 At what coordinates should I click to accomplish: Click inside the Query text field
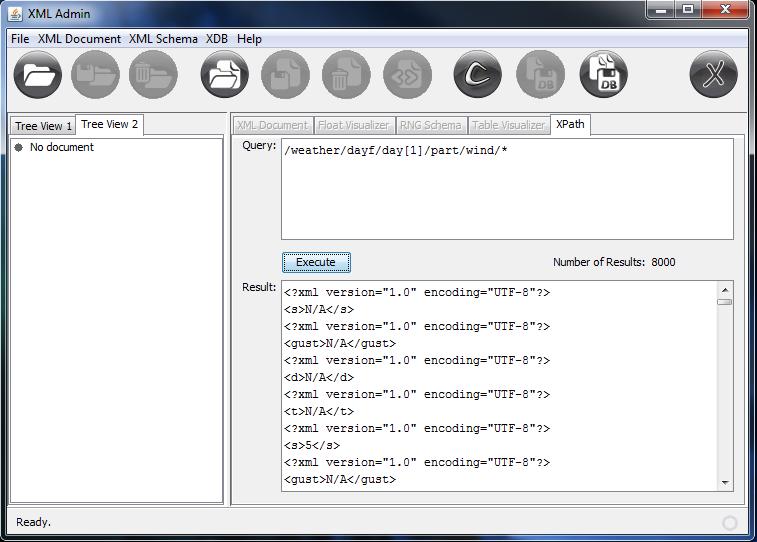[507, 189]
